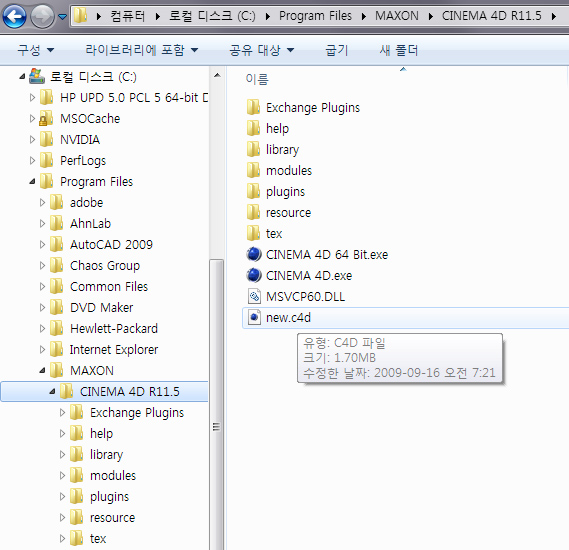Expand HP UPD 5.0 PCL 5 folder node
This screenshot has height=550, width=569.
(32, 98)
